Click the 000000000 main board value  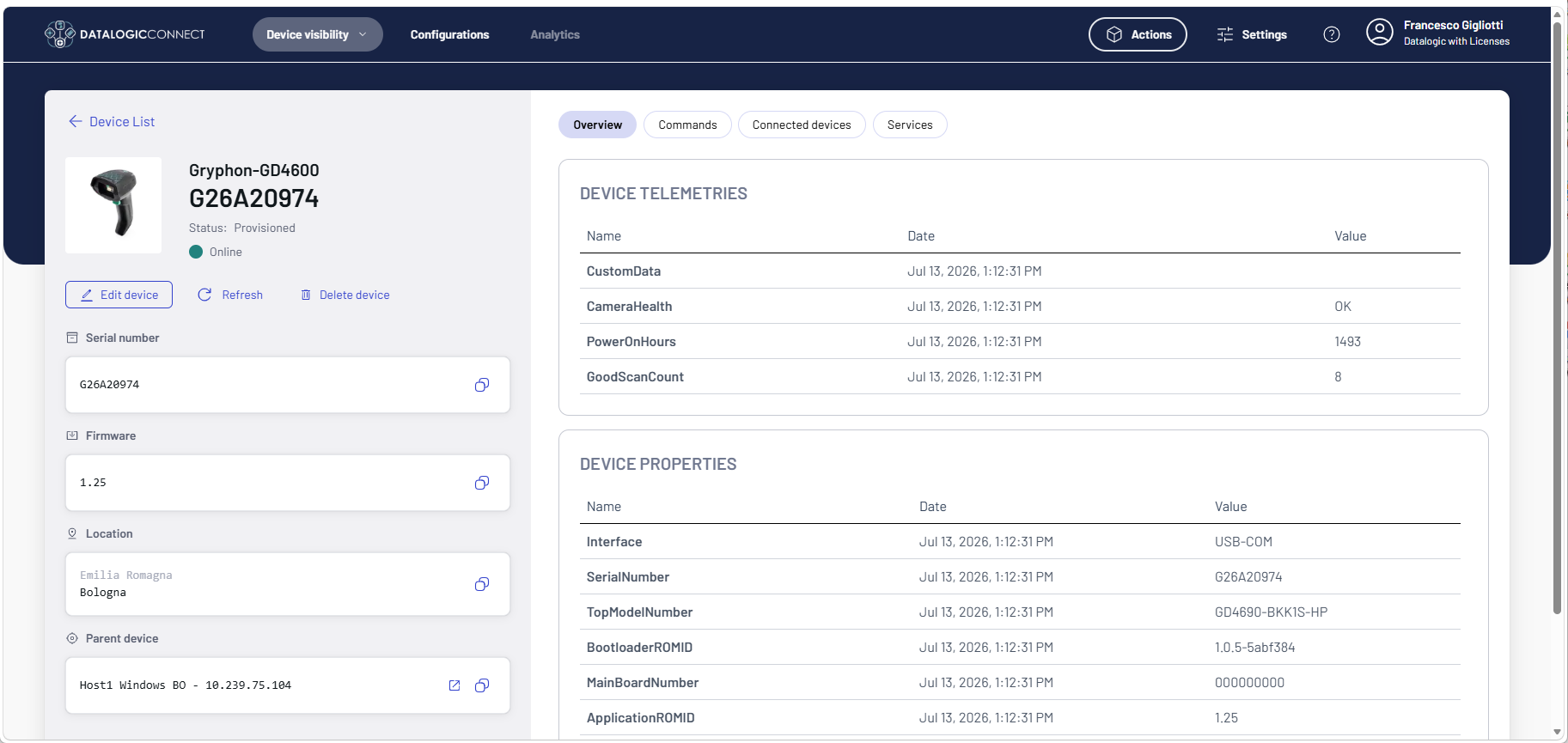coord(1249,683)
